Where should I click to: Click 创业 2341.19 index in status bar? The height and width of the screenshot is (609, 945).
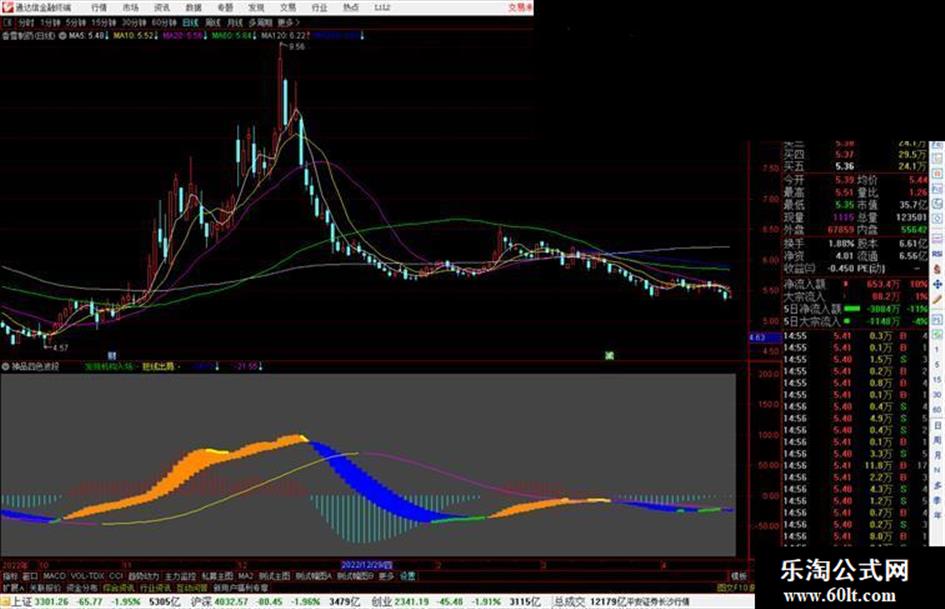[x=400, y=602]
